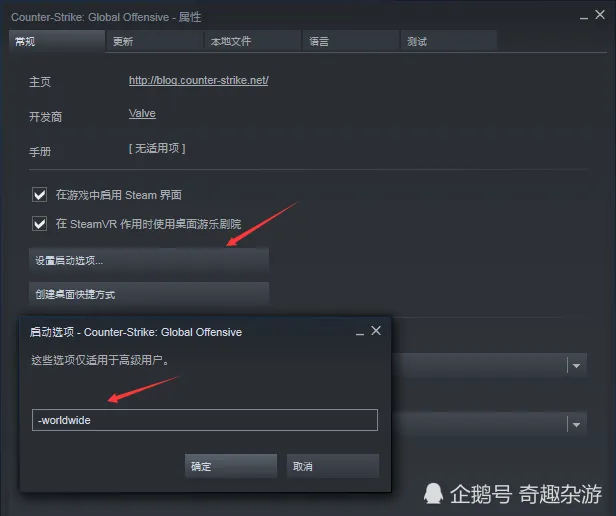Close the CS:GO properties window
This screenshot has width=616, height=516.
click(x=600, y=15)
